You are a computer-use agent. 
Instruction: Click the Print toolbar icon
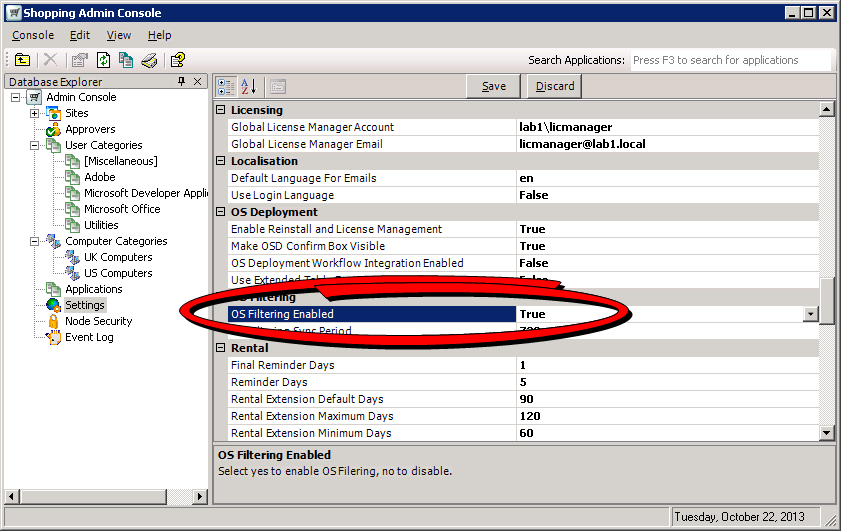pyautogui.click(x=148, y=60)
